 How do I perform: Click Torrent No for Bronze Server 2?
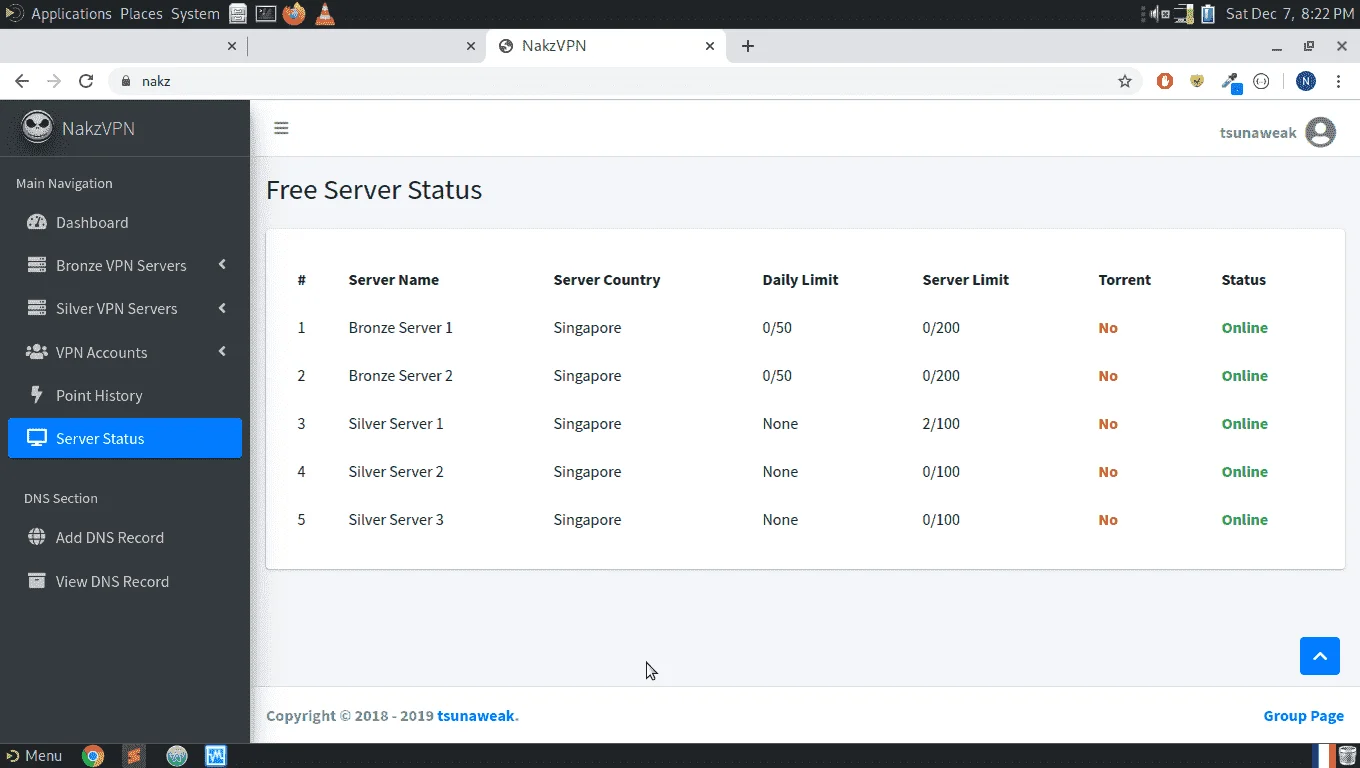1108,376
